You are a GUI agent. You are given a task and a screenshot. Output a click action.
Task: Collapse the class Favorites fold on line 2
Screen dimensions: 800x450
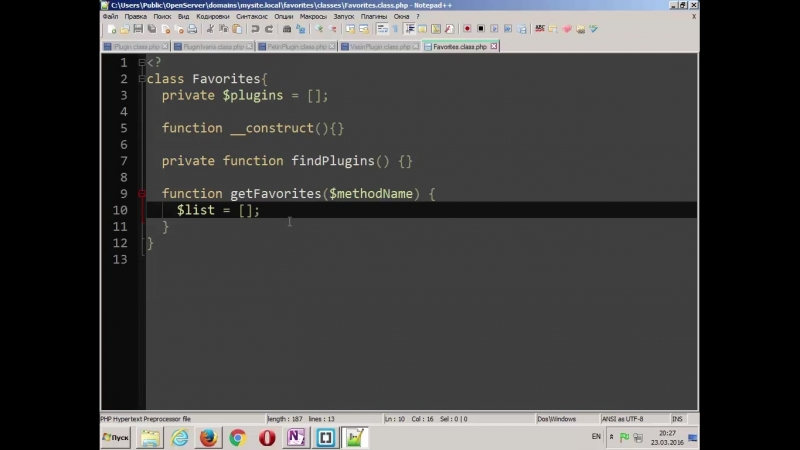click(142, 79)
